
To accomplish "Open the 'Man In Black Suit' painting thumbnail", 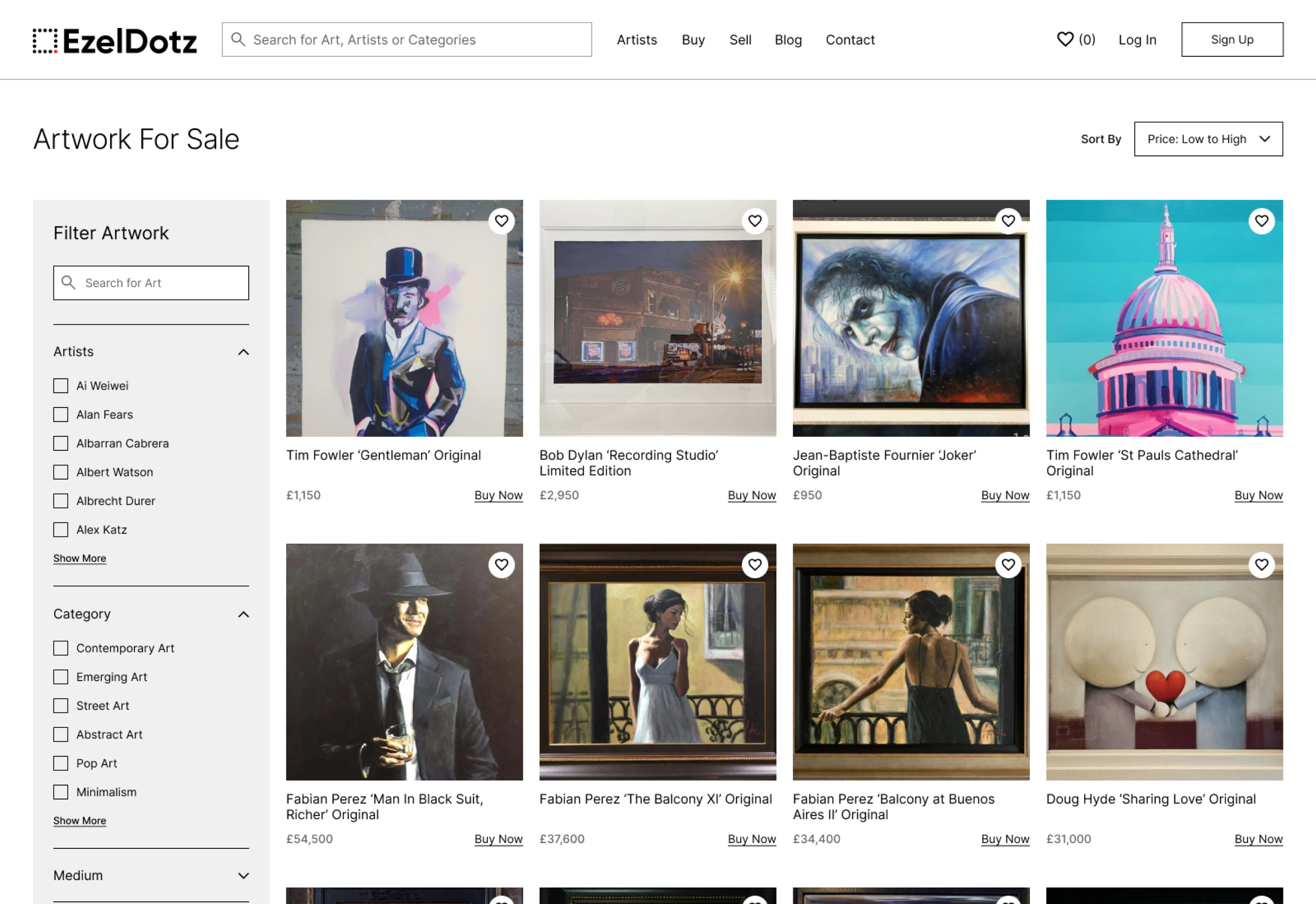I will (404, 662).
